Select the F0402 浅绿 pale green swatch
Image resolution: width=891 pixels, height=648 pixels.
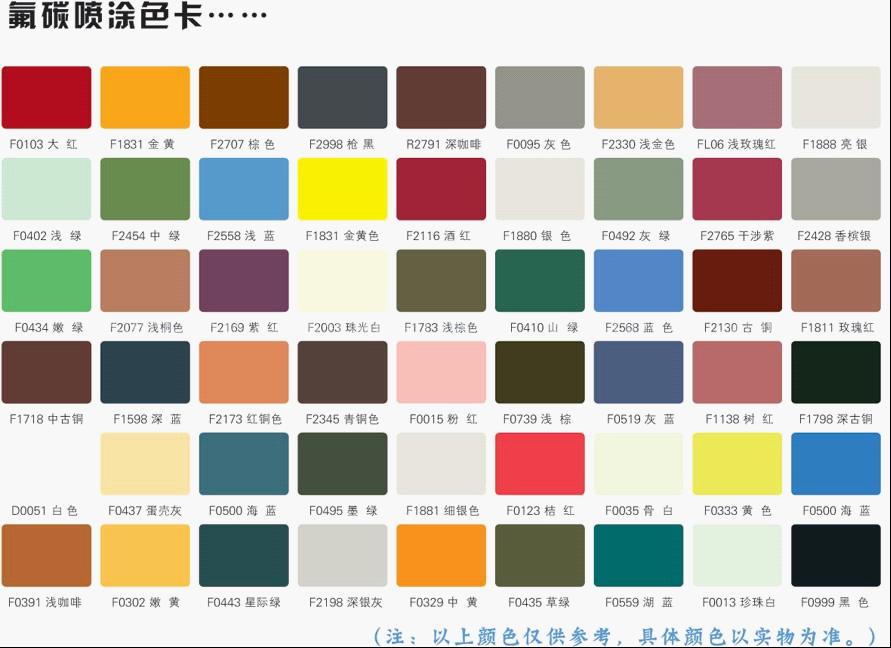click(x=46, y=189)
